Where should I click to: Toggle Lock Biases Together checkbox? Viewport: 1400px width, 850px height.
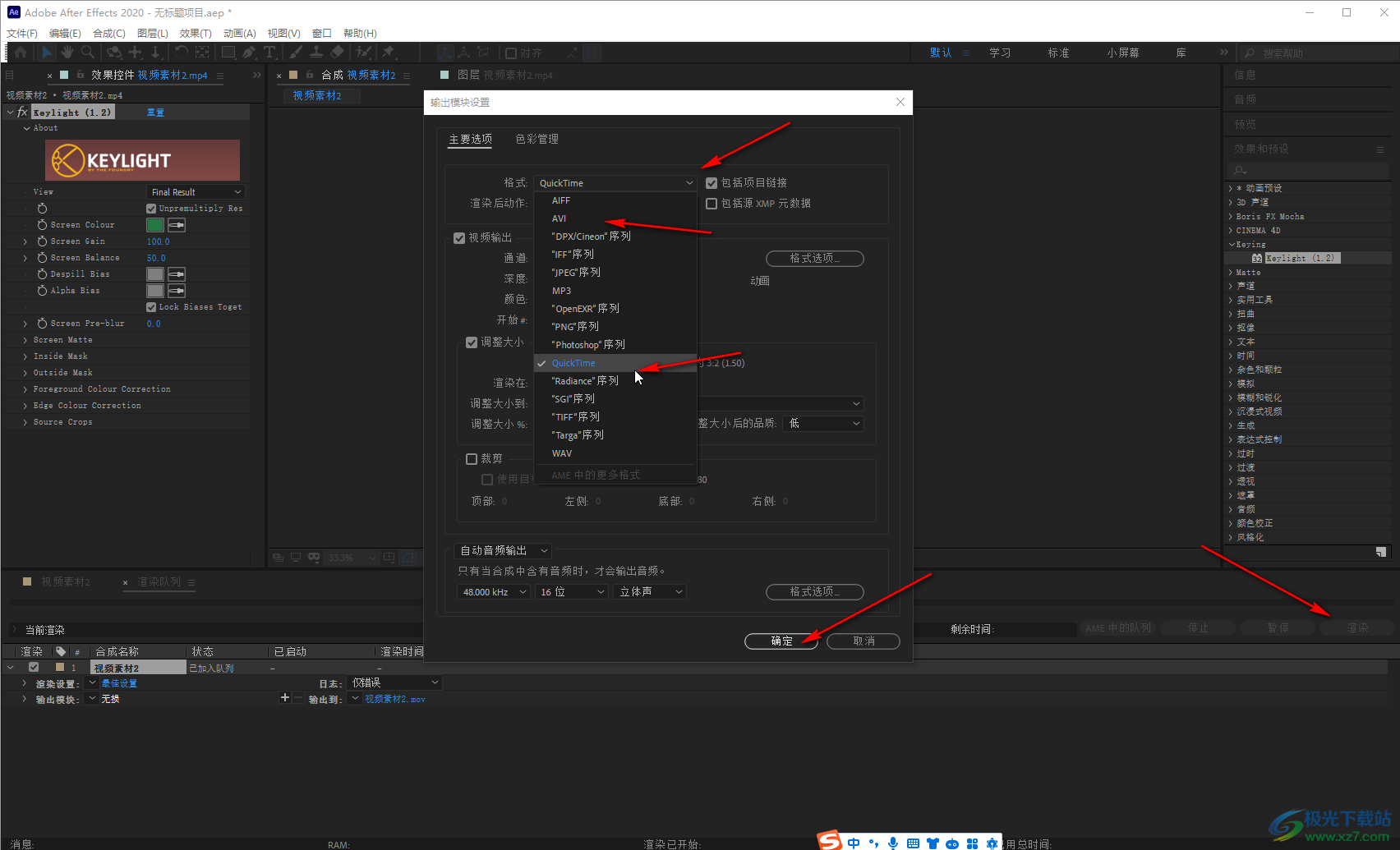(151, 307)
